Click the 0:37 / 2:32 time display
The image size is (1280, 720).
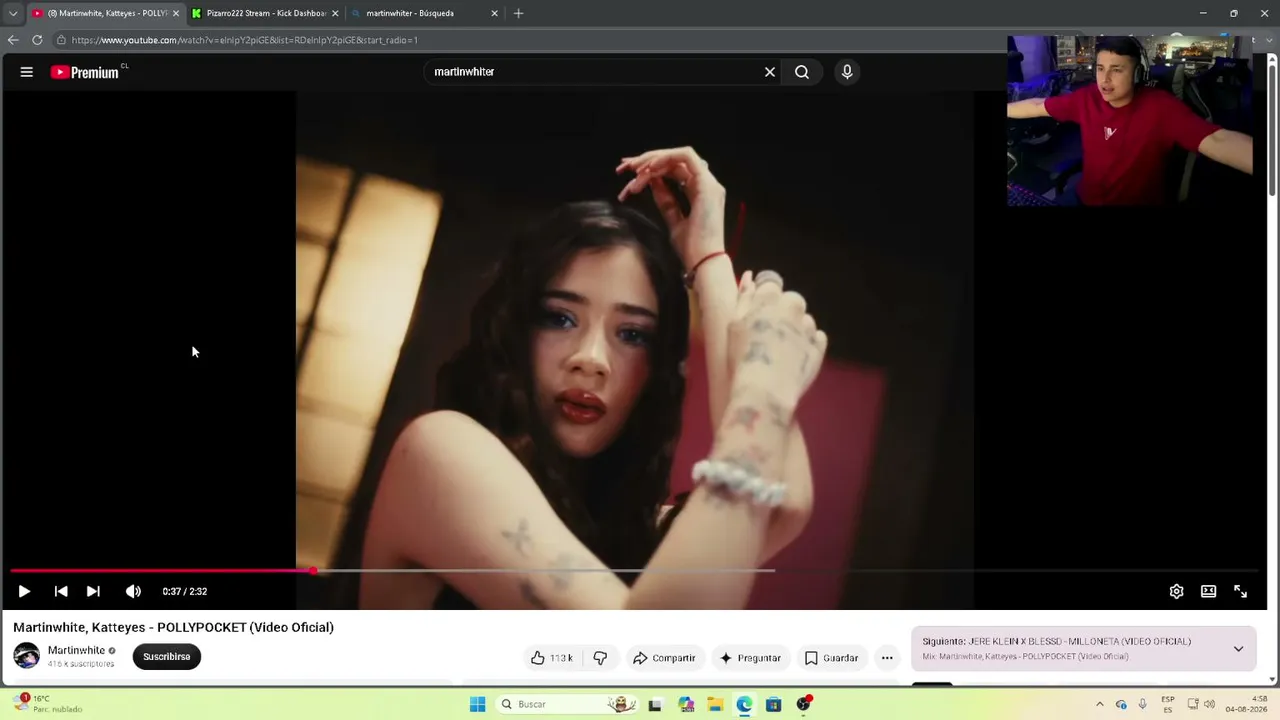click(x=185, y=591)
